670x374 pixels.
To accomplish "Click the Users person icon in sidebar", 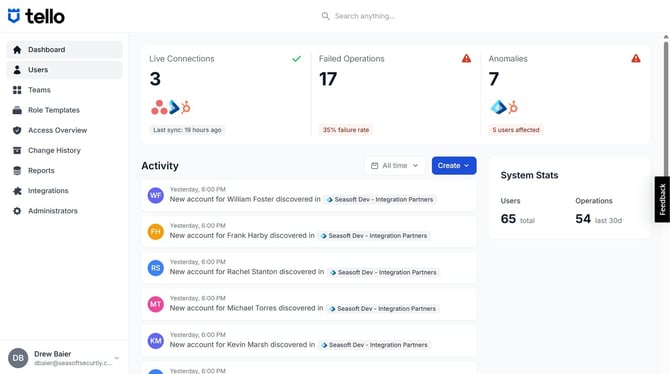I will [x=17, y=70].
